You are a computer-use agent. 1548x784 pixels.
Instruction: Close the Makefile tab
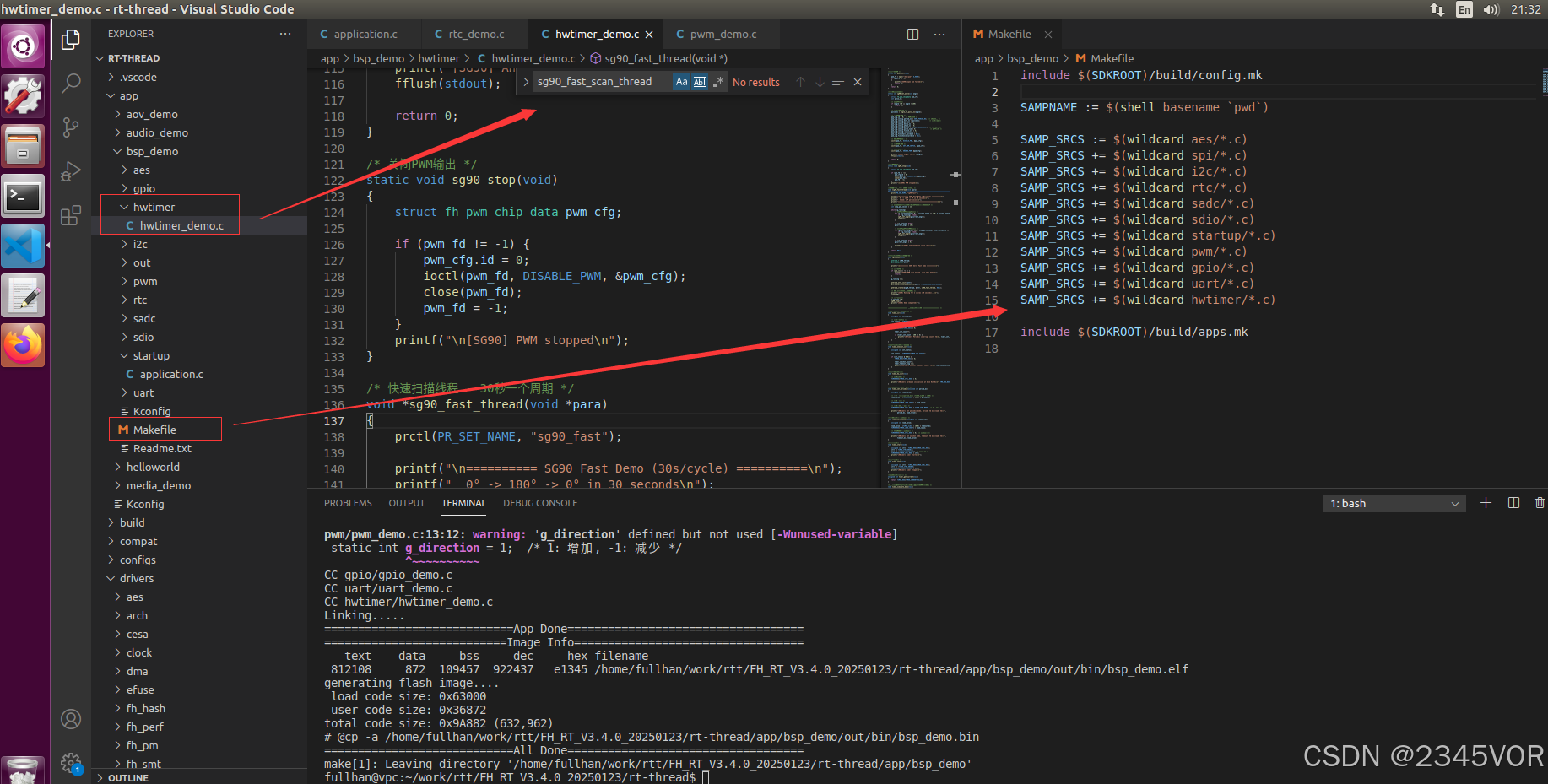pos(1048,35)
